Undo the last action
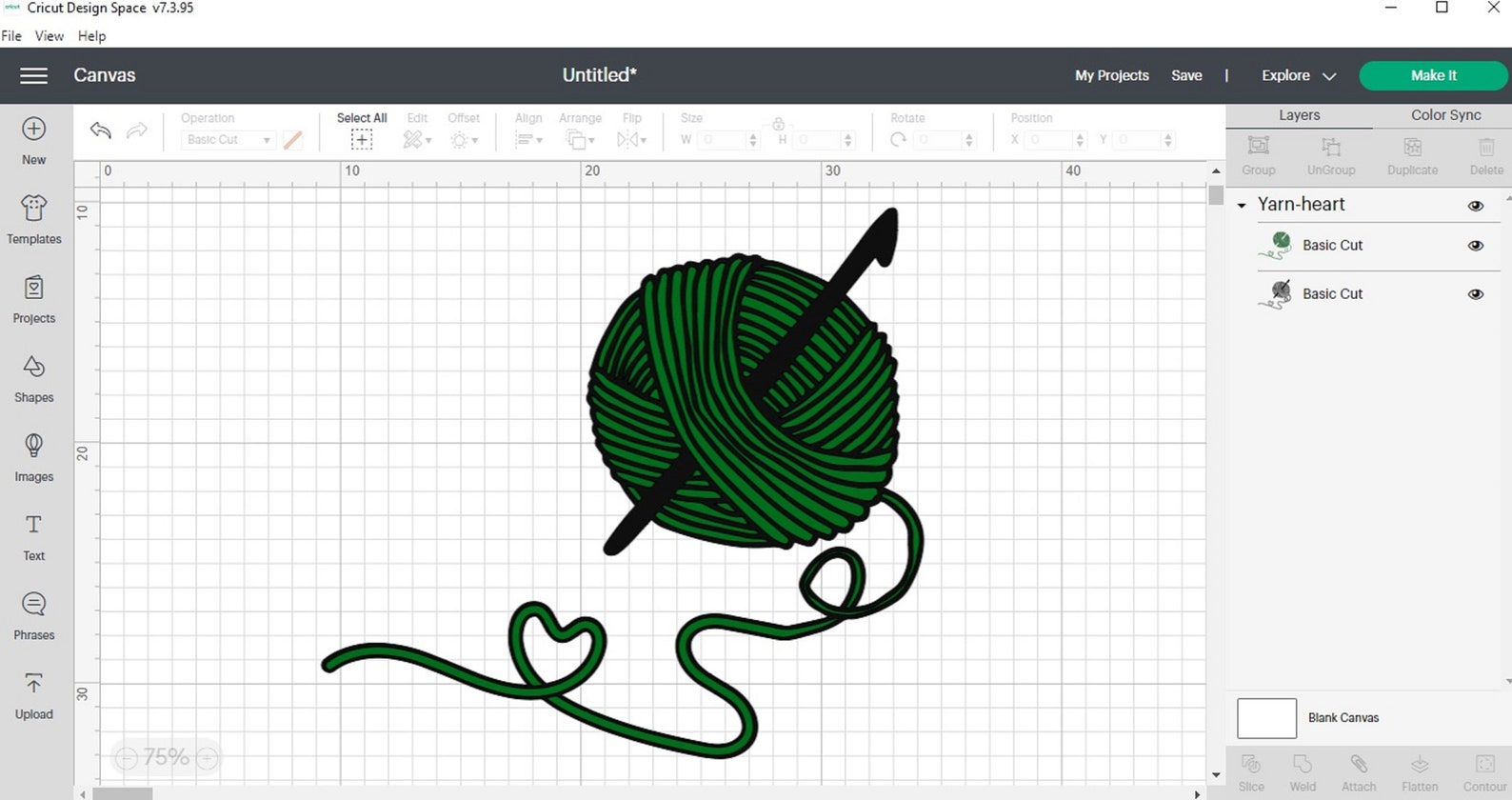The width and height of the screenshot is (1512, 800). [101, 130]
